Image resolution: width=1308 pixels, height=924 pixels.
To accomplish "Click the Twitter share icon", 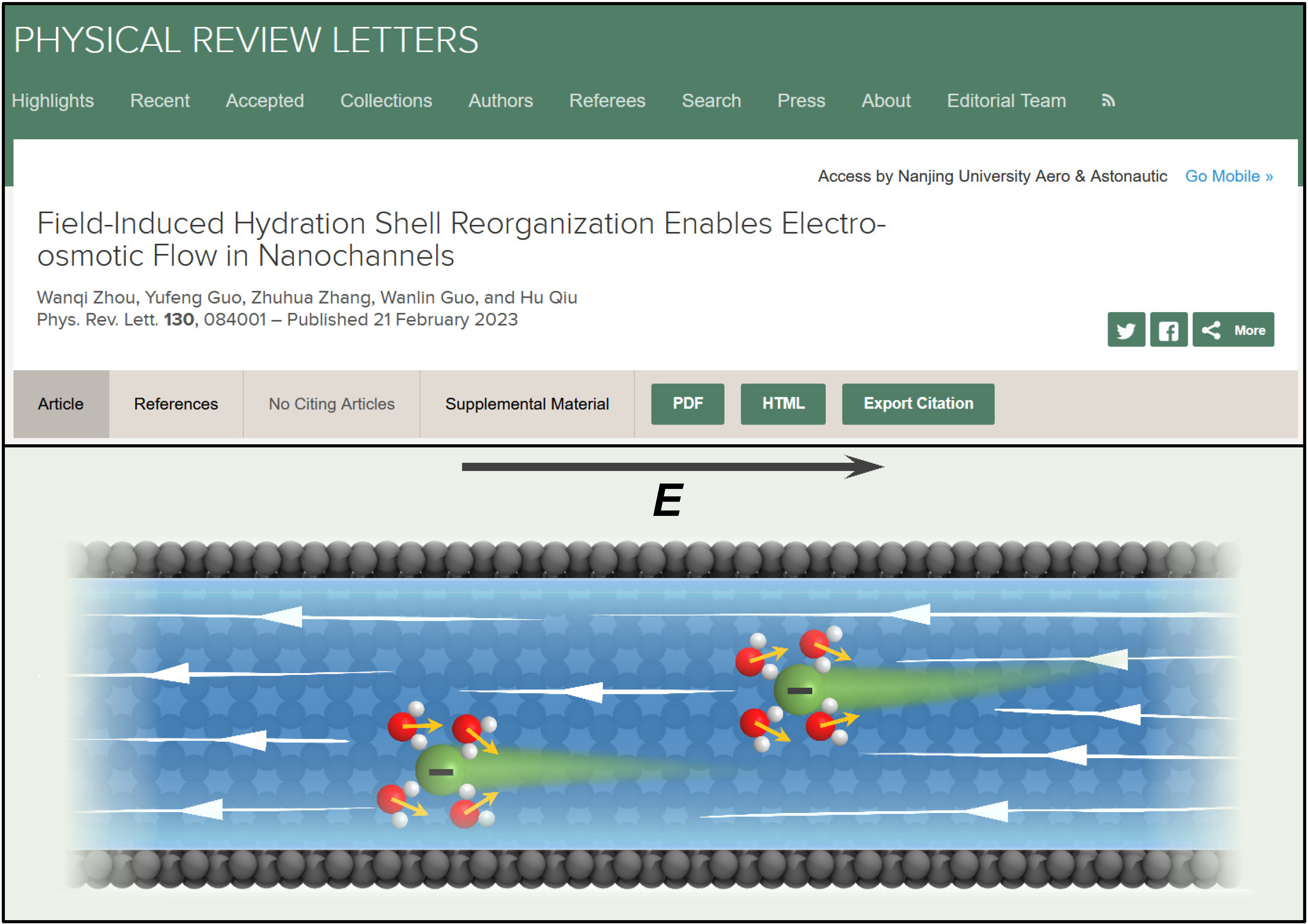I will [1126, 330].
